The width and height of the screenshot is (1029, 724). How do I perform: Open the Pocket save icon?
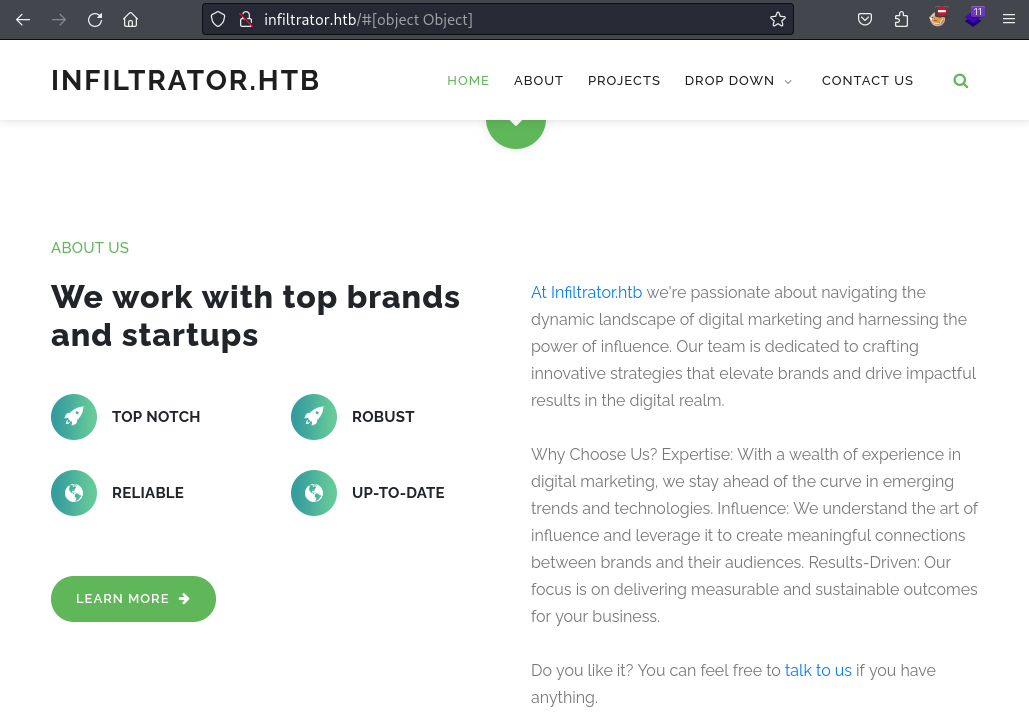pyautogui.click(x=865, y=20)
